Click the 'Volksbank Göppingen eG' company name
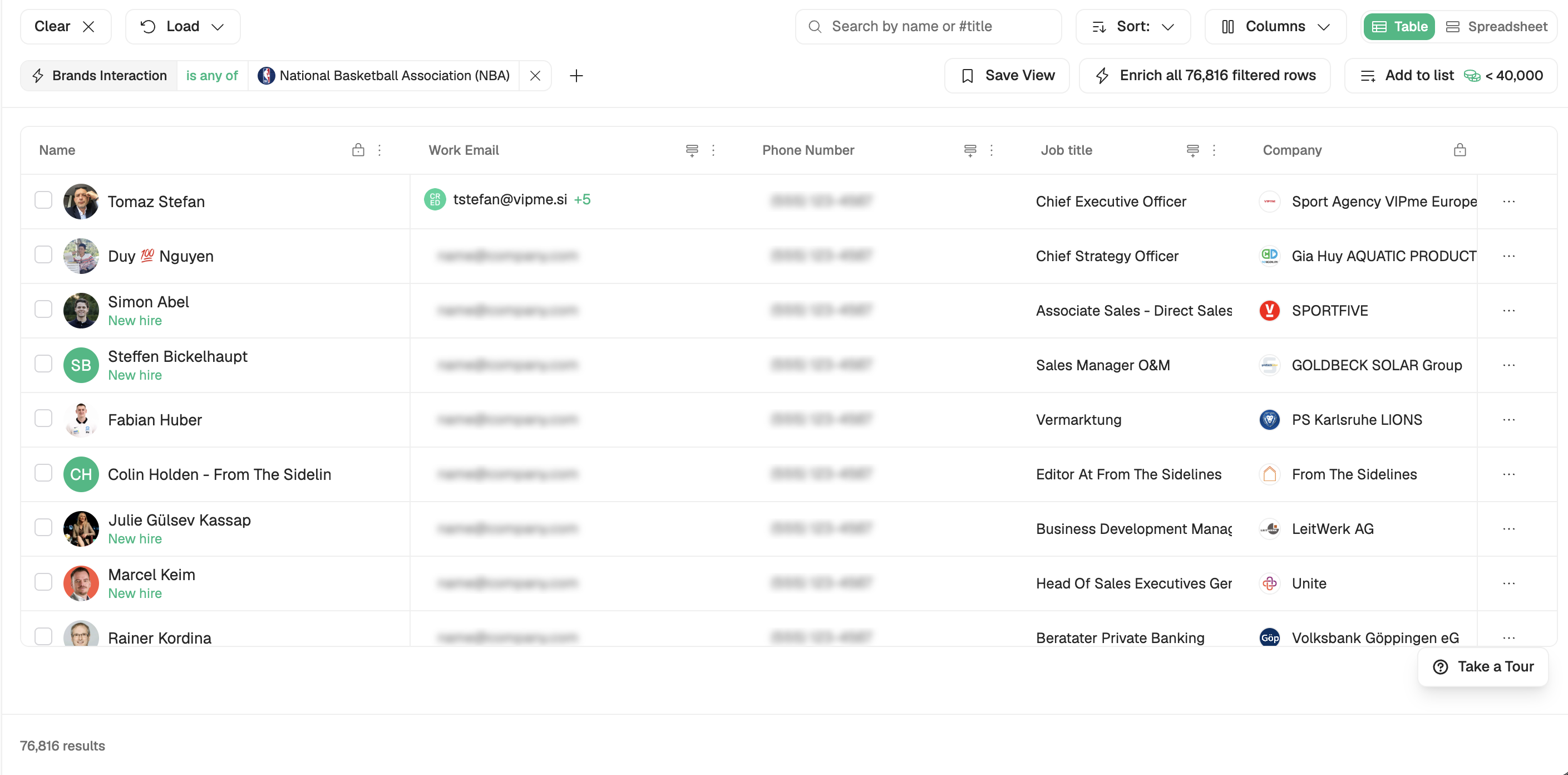Viewport: 1568px width, 775px height. [1375, 638]
